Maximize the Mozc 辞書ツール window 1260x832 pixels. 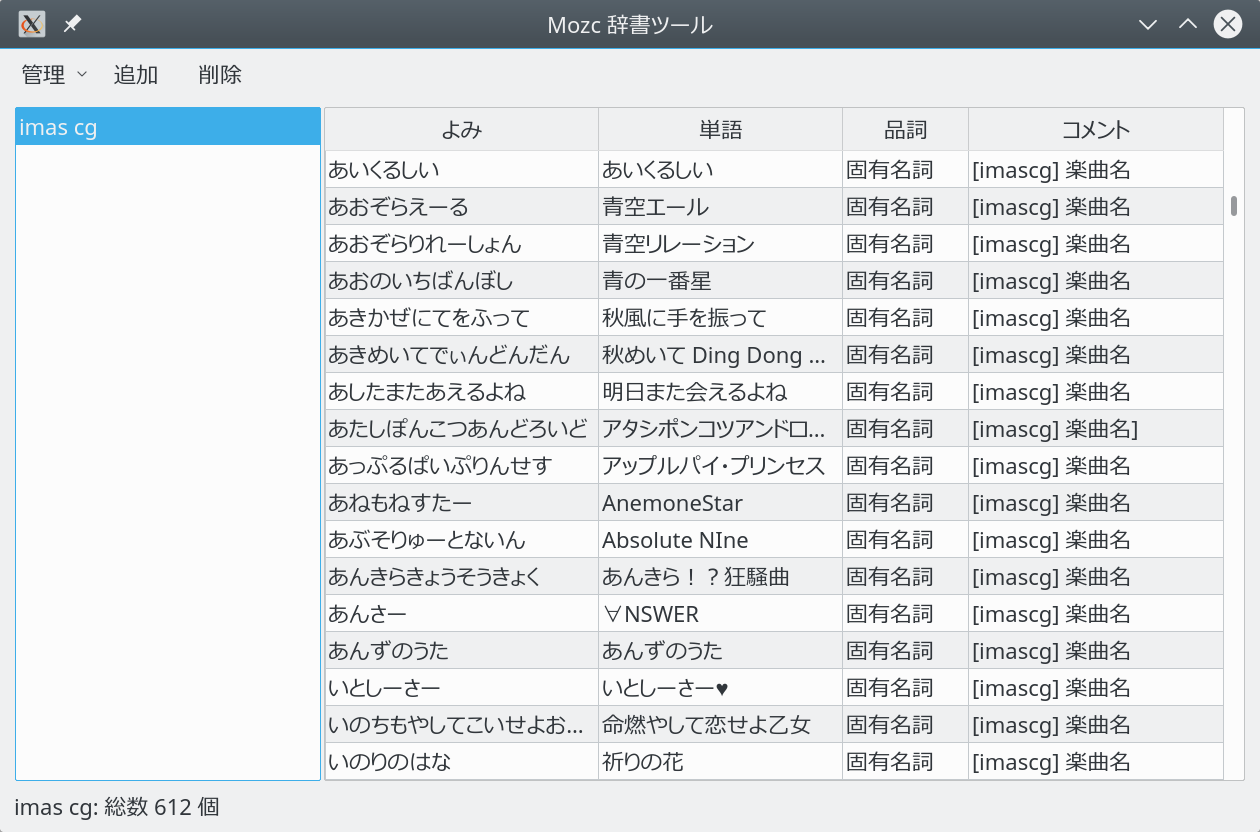1188,24
